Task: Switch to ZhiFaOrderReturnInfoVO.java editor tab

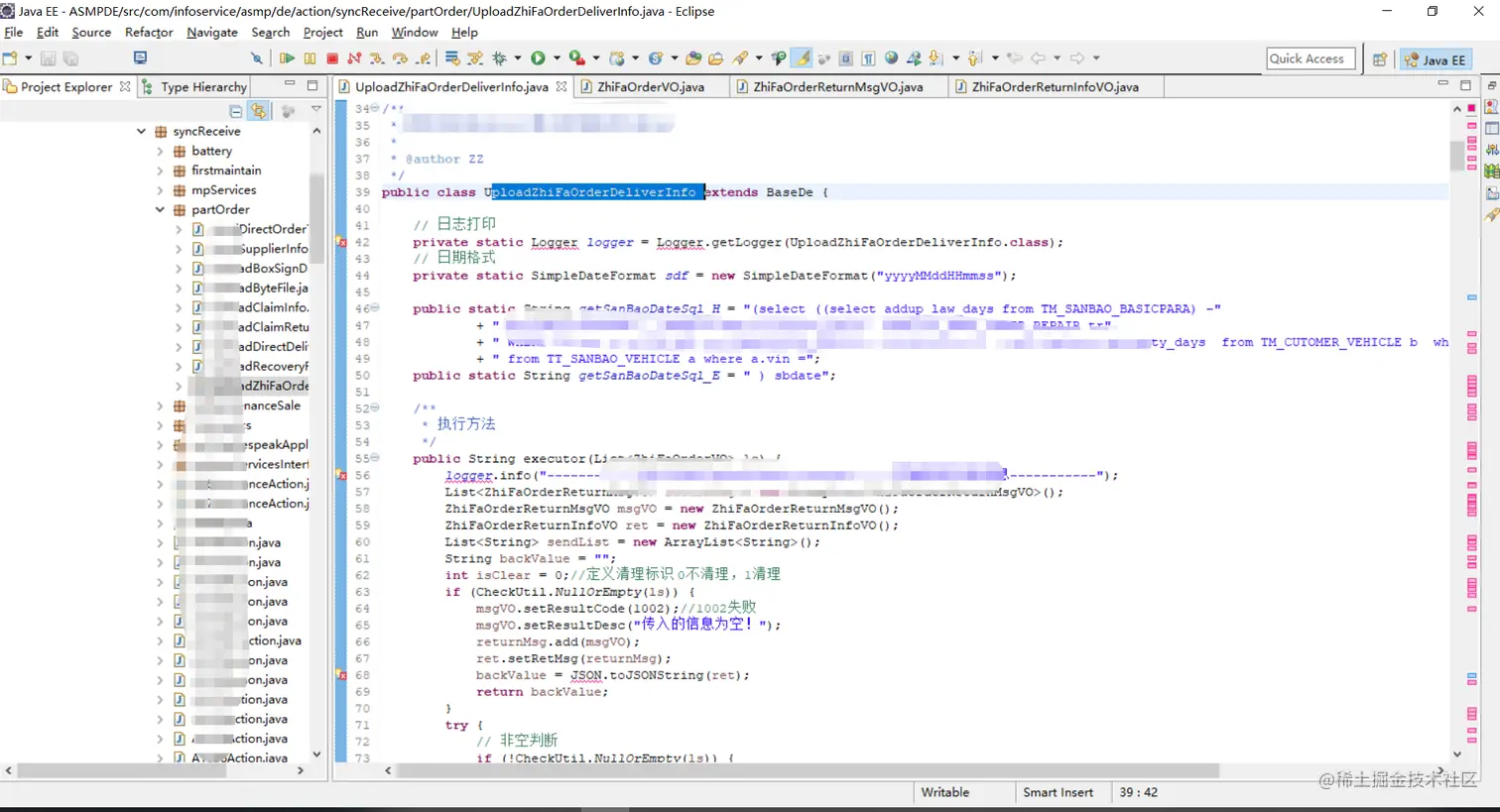Action: click(1055, 87)
